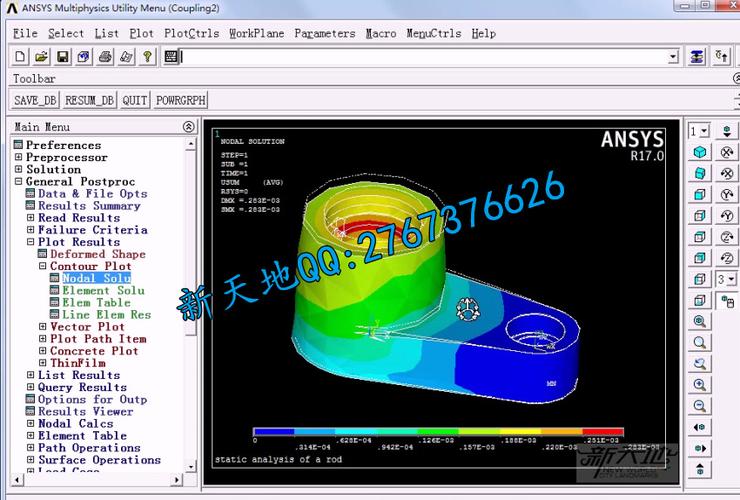This screenshot has width=740, height=500.
Task: Collapse the Contour Plot tree branch
Action: click(43, 266)
